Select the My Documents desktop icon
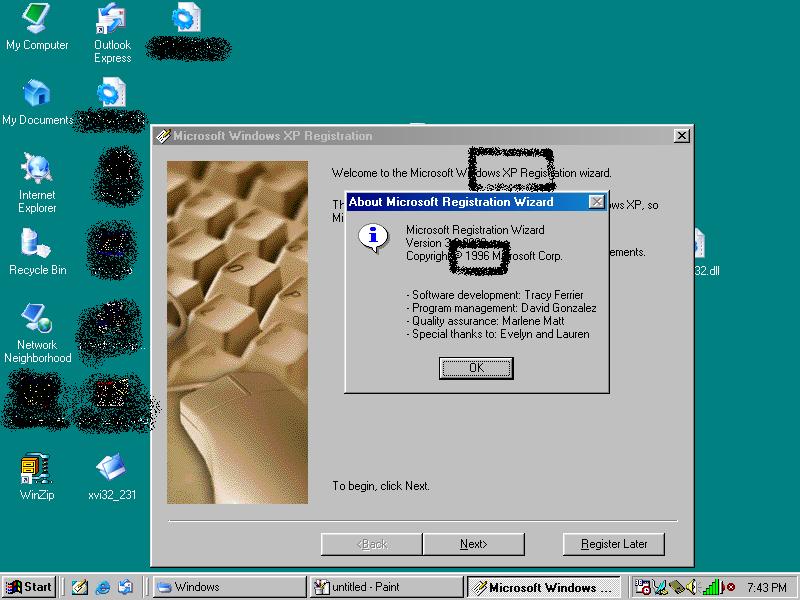800x600 pixels. (37, 102)
